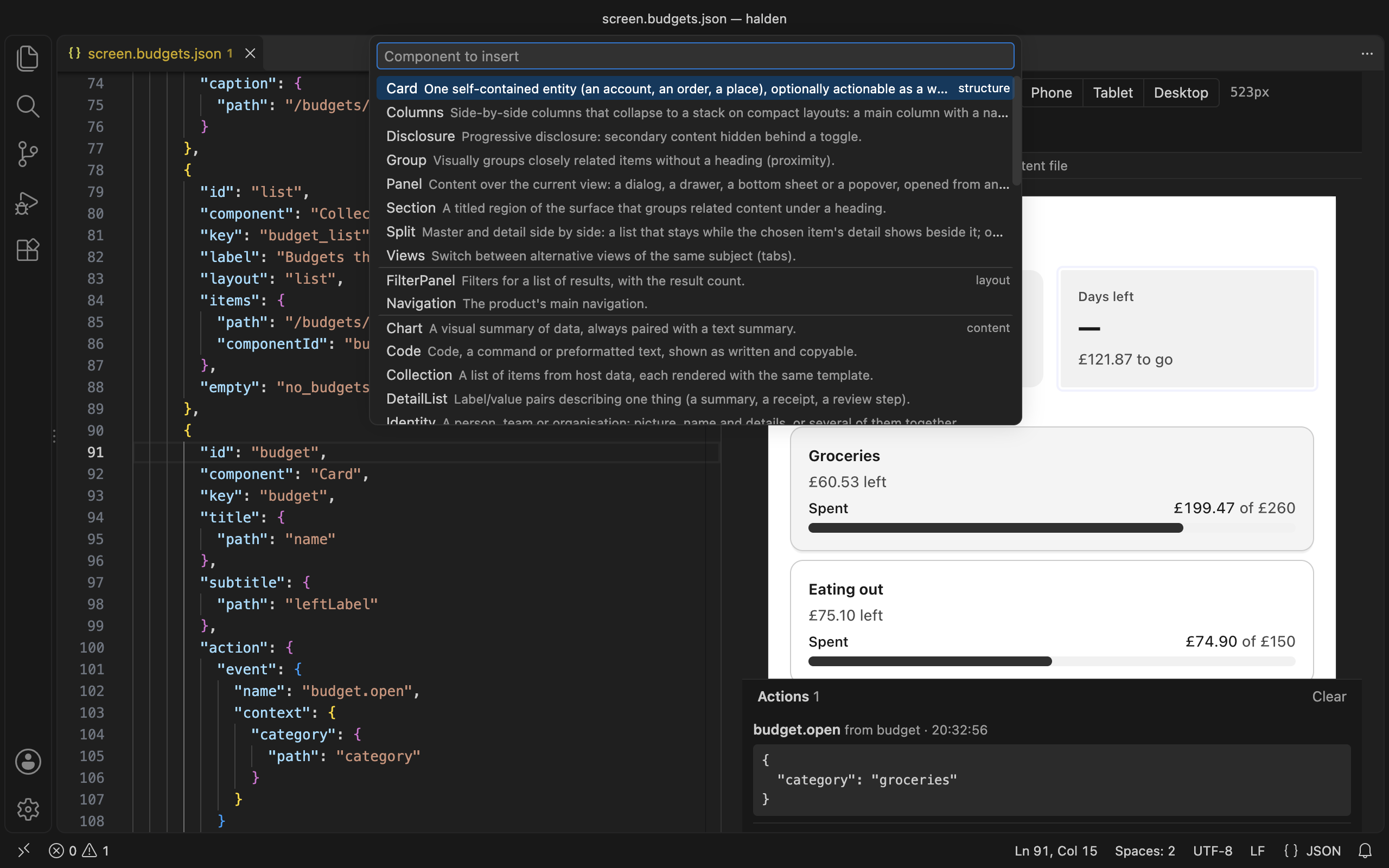The image size is (1389, 868).
Task: Open notifications bell in status bar
Action: (1365, 850)
